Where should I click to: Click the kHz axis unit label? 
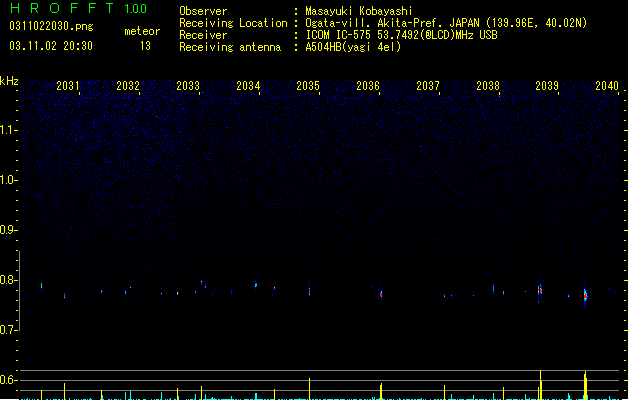9,81
